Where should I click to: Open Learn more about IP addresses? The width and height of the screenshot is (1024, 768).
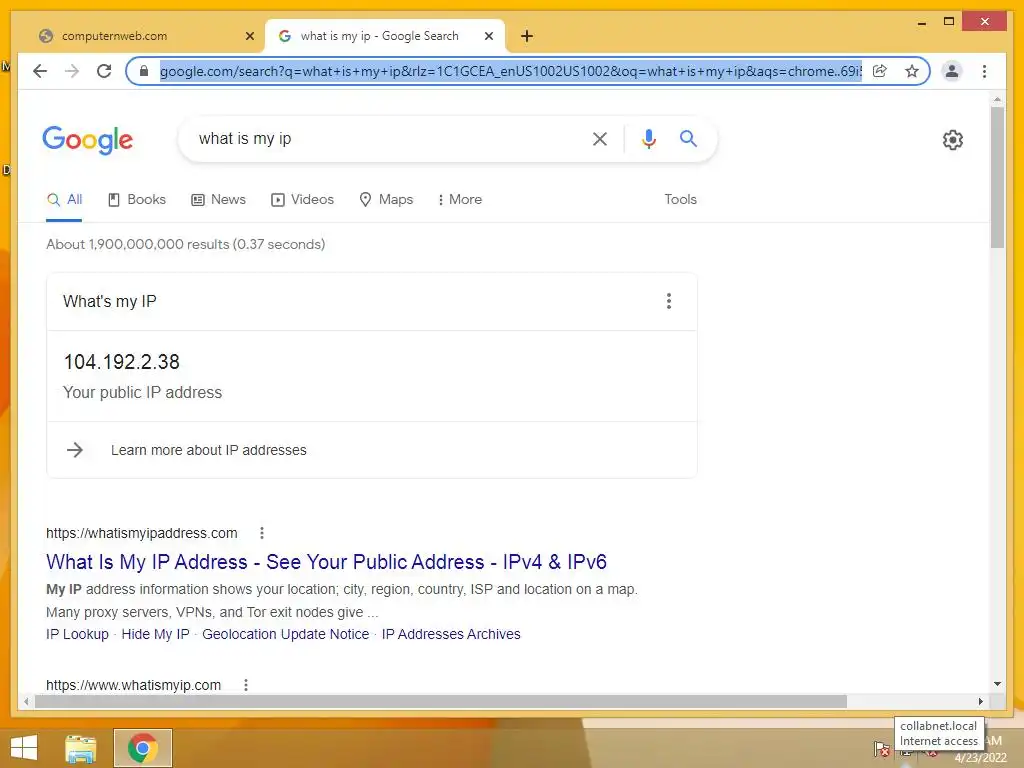point(208,450)
